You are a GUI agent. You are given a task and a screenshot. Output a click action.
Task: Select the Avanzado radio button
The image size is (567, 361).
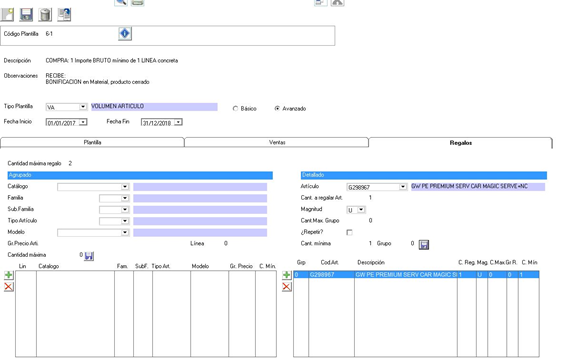(x=277, y=109)
